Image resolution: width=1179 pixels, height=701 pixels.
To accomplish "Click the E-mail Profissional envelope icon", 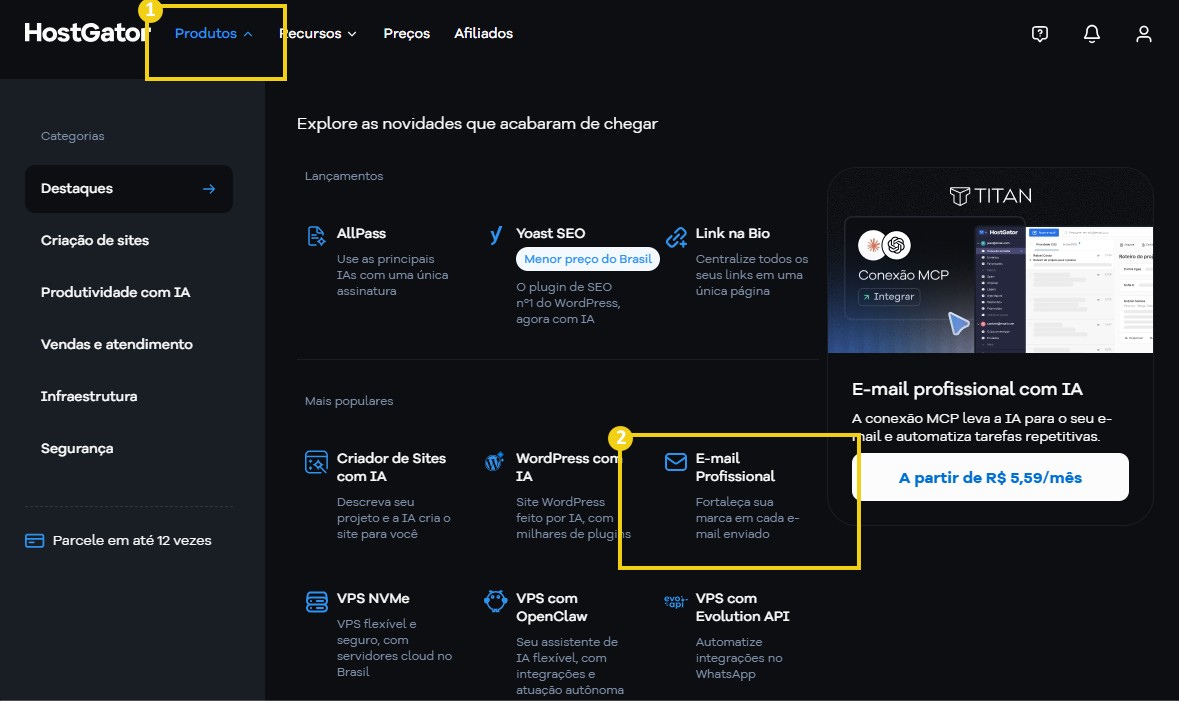I will (x=676, y=462).
